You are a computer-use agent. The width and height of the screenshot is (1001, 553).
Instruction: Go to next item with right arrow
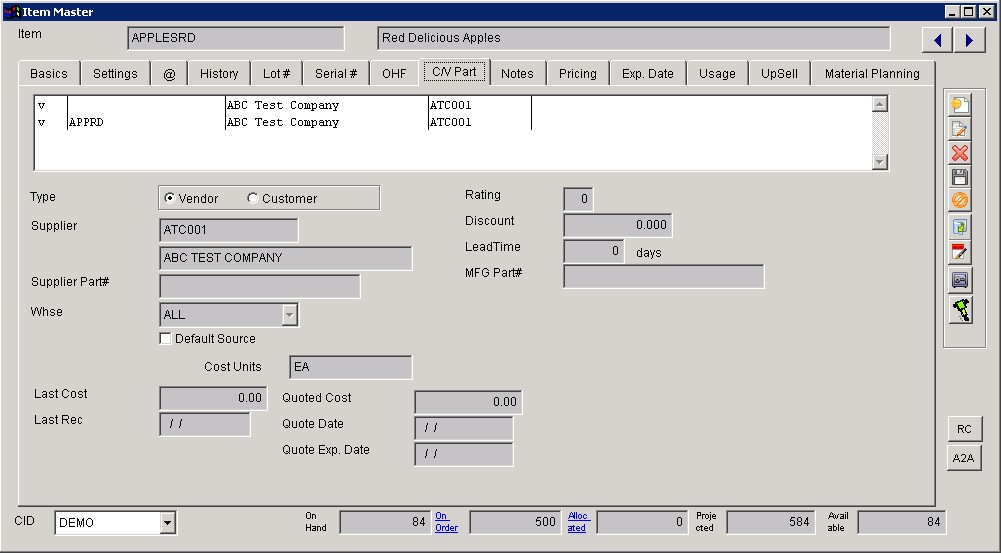point(969,40)
